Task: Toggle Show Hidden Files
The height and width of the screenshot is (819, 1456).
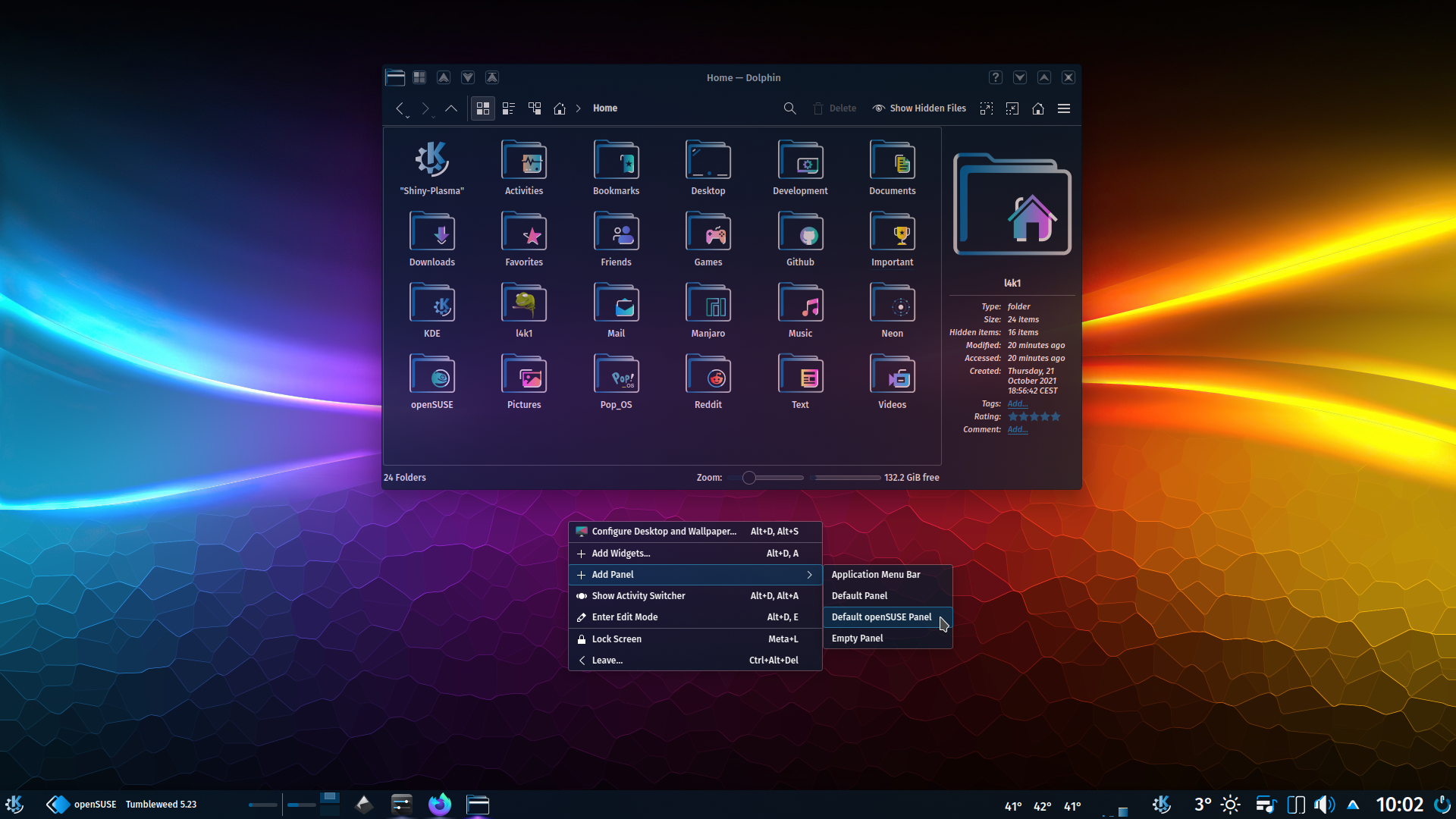Action: 919,108
